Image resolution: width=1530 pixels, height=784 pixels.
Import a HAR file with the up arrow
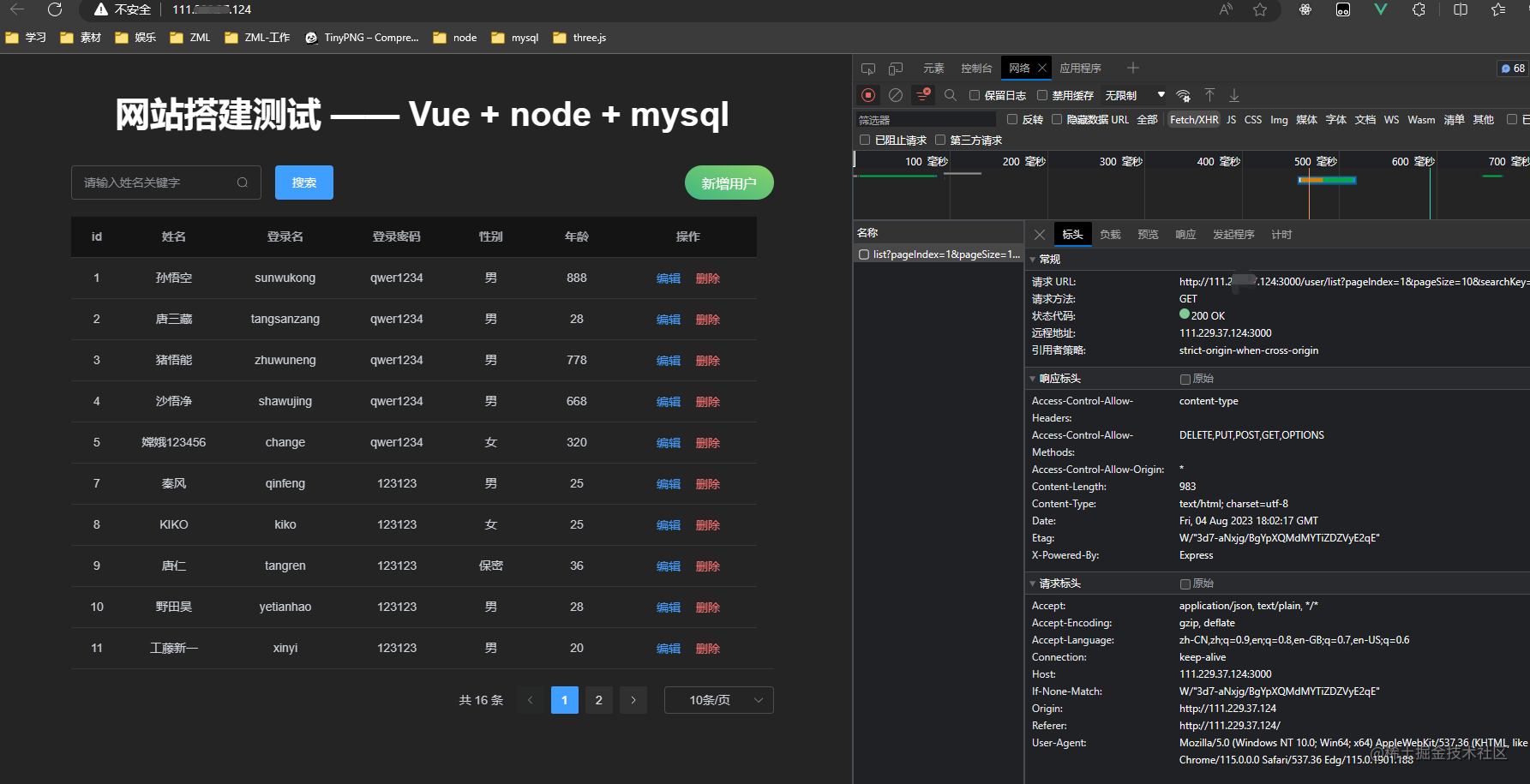[1209, 95]
